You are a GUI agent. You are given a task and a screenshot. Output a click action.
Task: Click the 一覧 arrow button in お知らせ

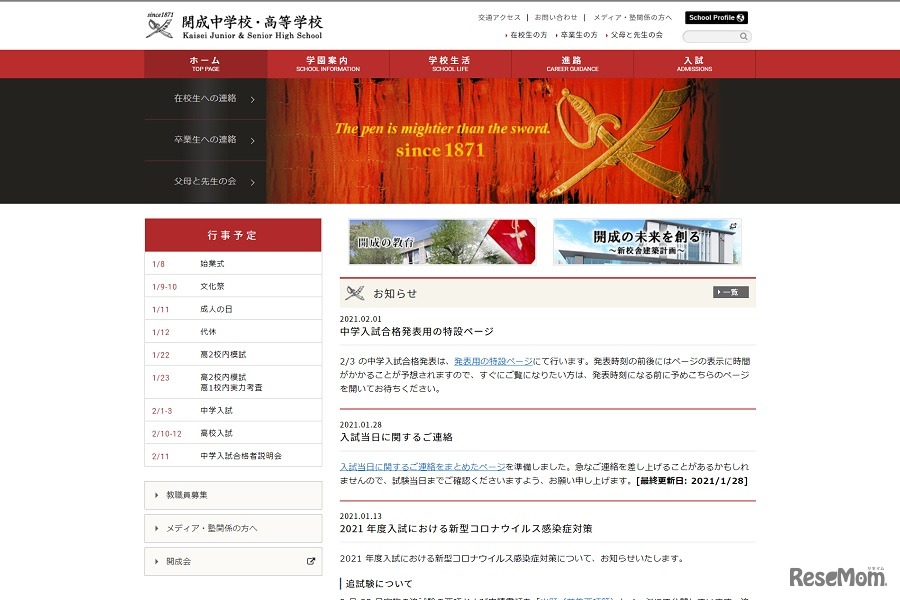pos(729,291)
